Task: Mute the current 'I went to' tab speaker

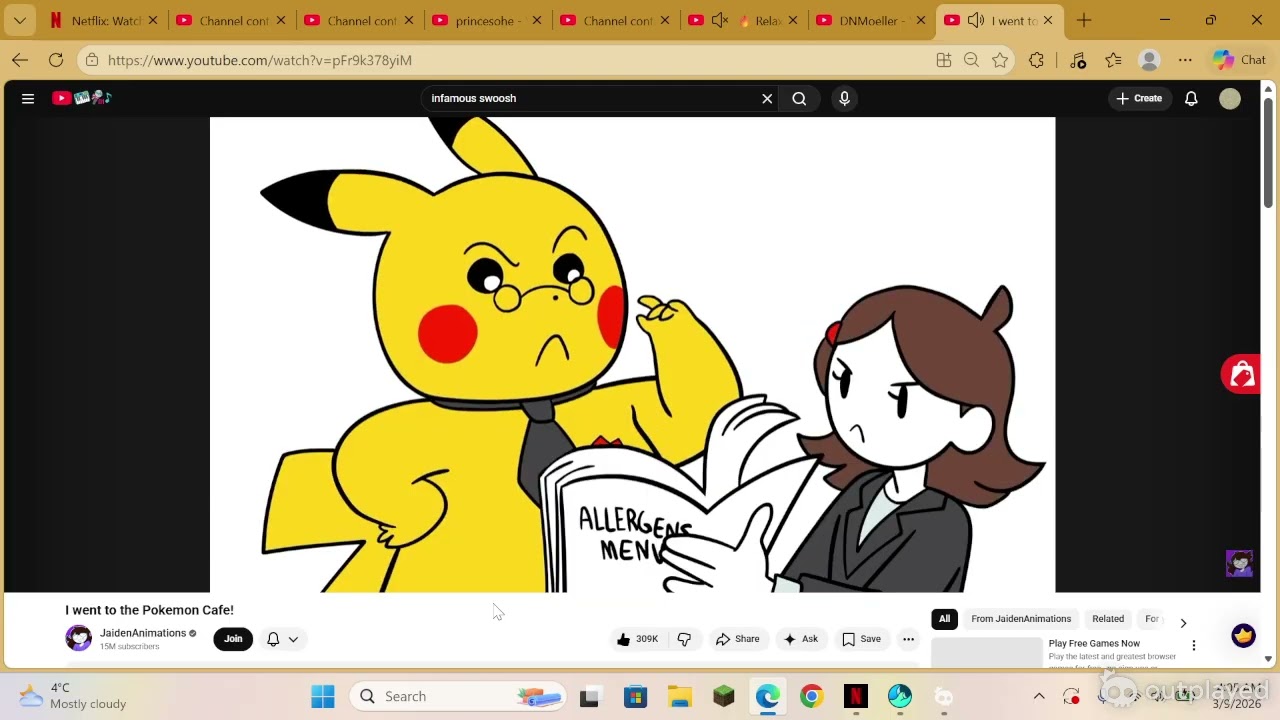Action: 976,20
